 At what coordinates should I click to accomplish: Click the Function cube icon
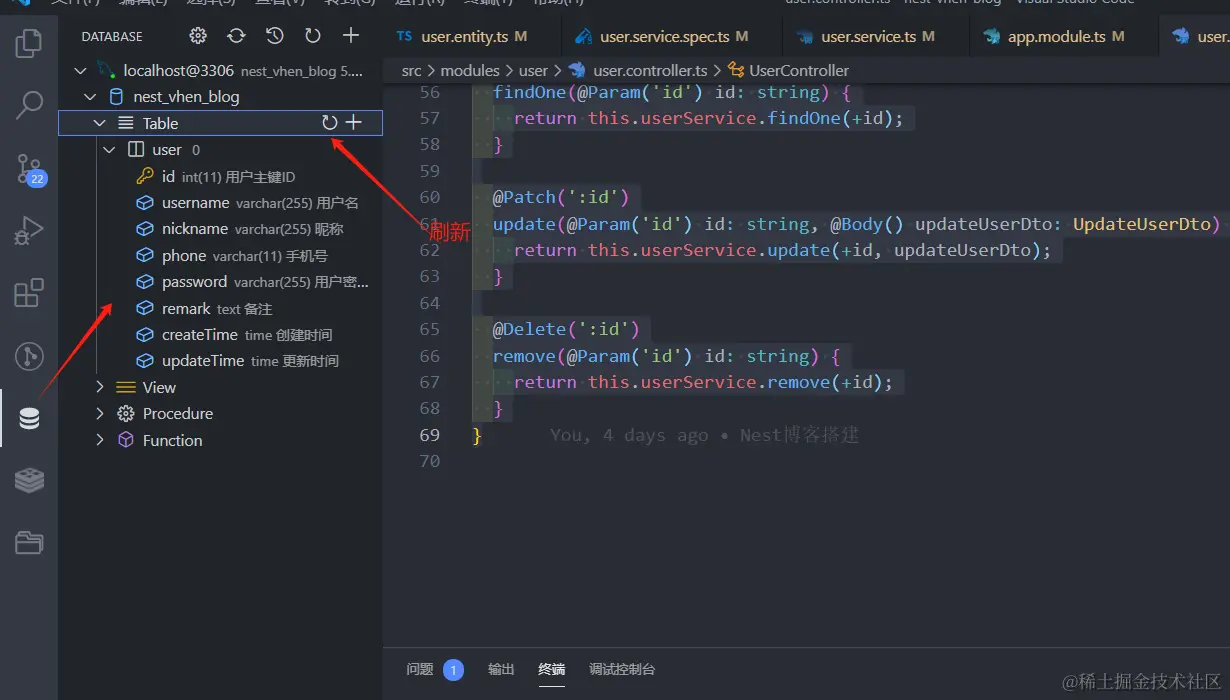[126, 440]
